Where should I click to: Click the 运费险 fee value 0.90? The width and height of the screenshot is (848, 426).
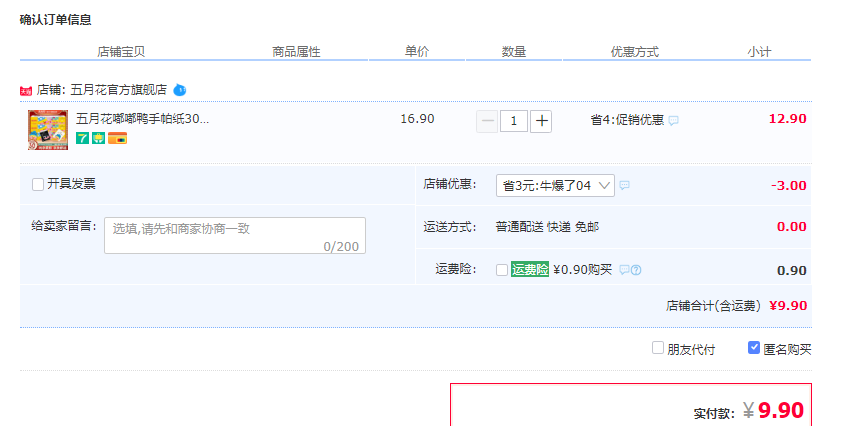pyautogui.click(x=792, y=270)
